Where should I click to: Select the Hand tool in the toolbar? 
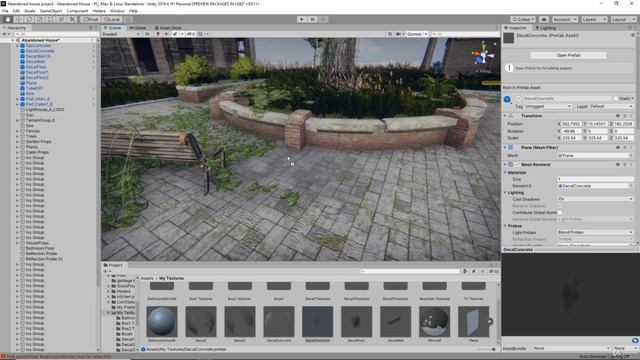(x=8, y=19)
